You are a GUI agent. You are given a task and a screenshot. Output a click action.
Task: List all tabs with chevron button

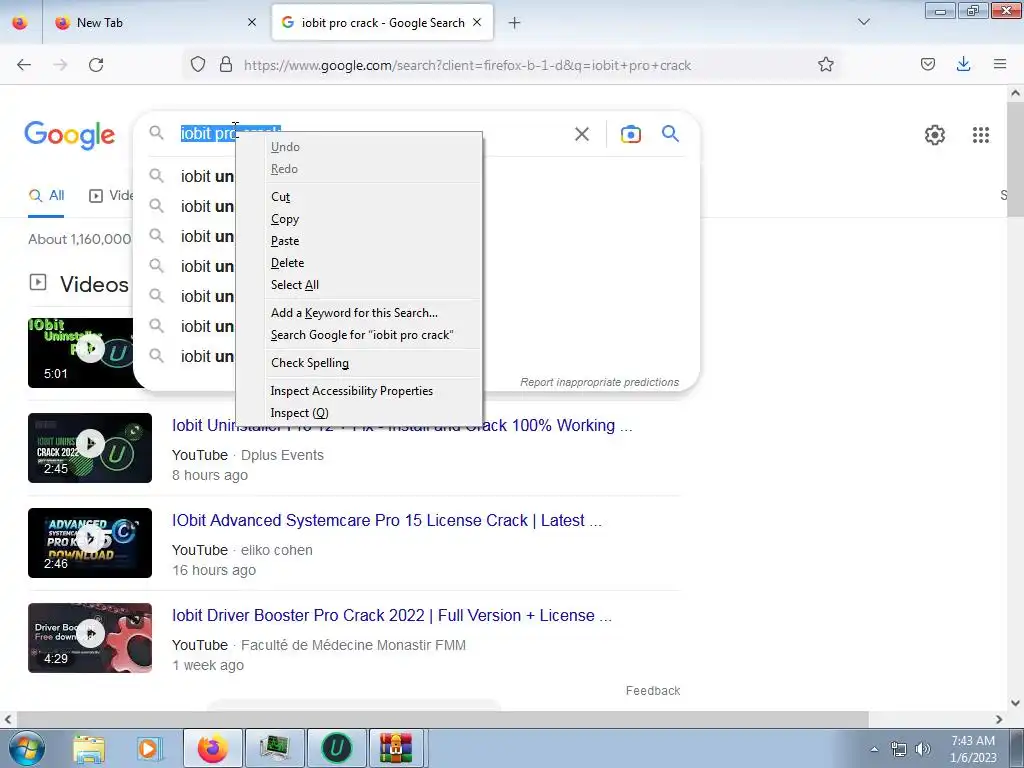pos(863,22)
